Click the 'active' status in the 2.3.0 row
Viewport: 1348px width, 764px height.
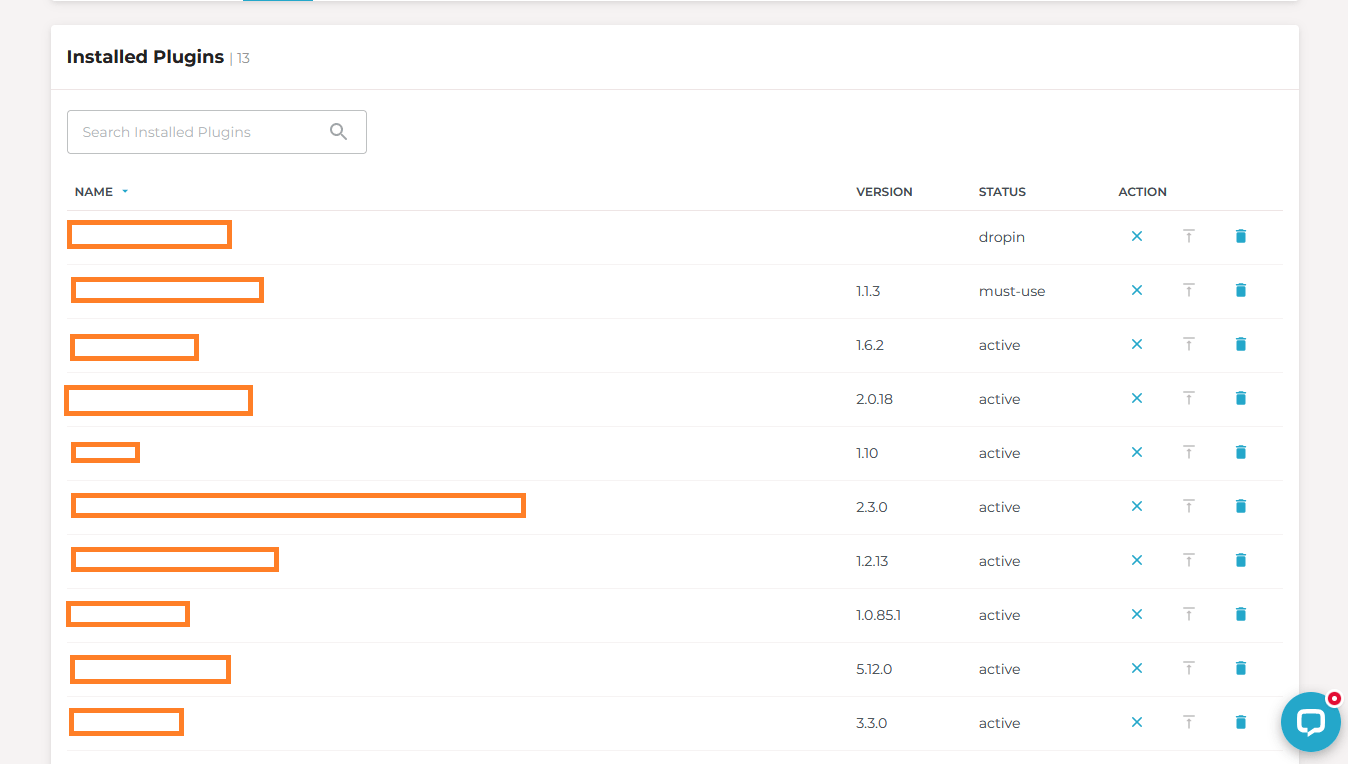point(999,507)
